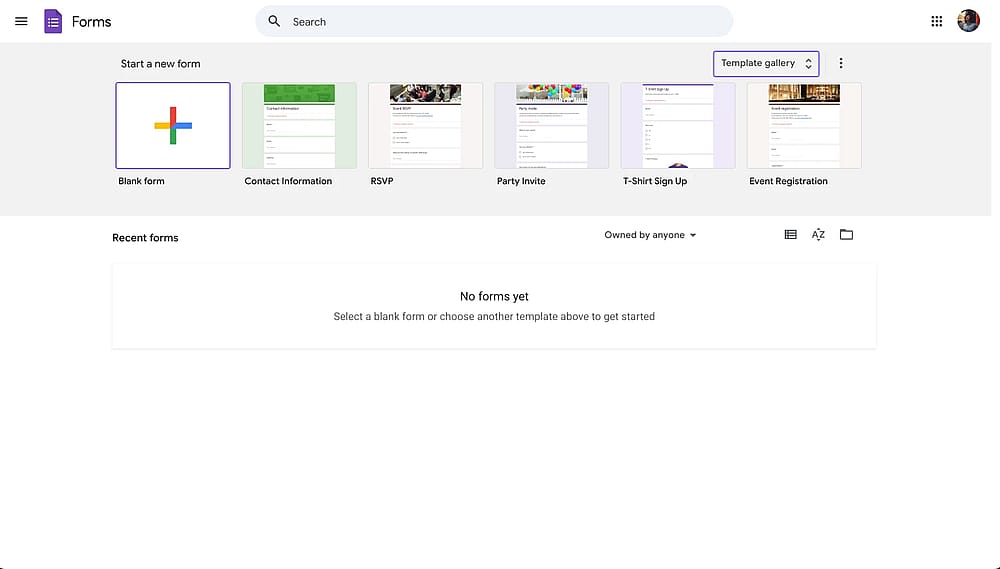Click the magnifying glass search icon
This screenshot has width=1000, height=569.
tap(274, 22)
